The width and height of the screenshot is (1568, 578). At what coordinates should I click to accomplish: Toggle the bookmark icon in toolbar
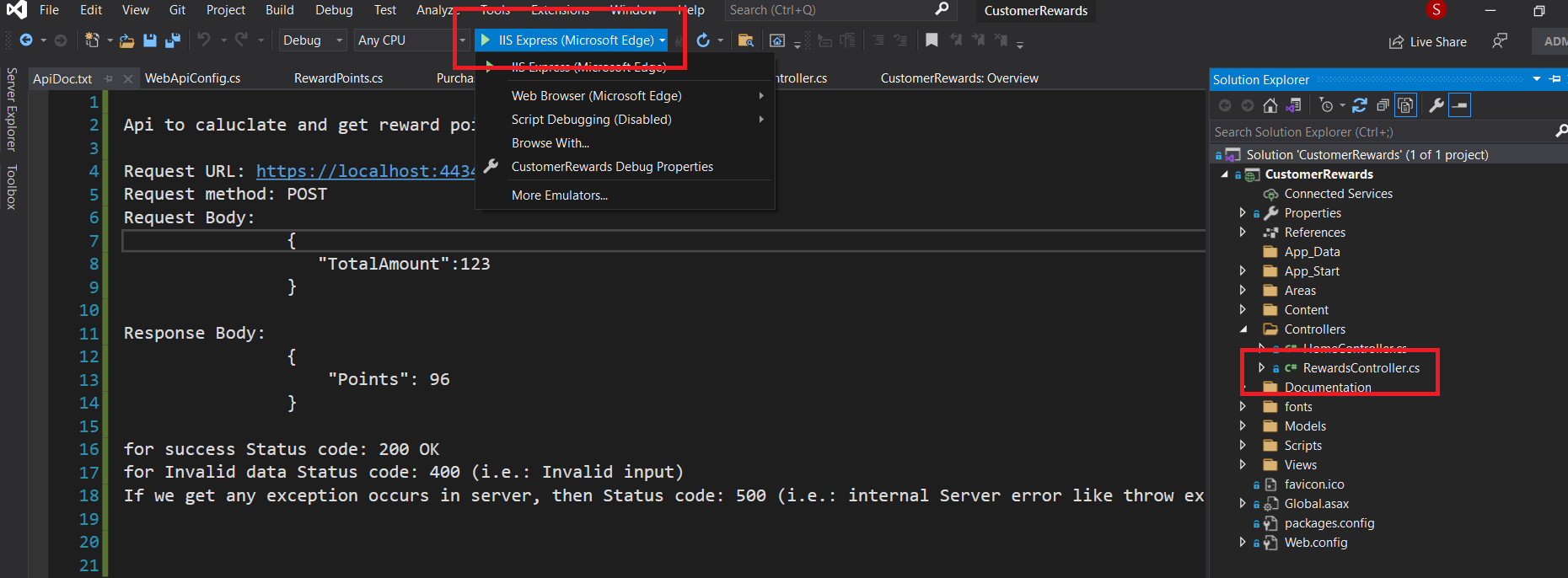point(932,40)
